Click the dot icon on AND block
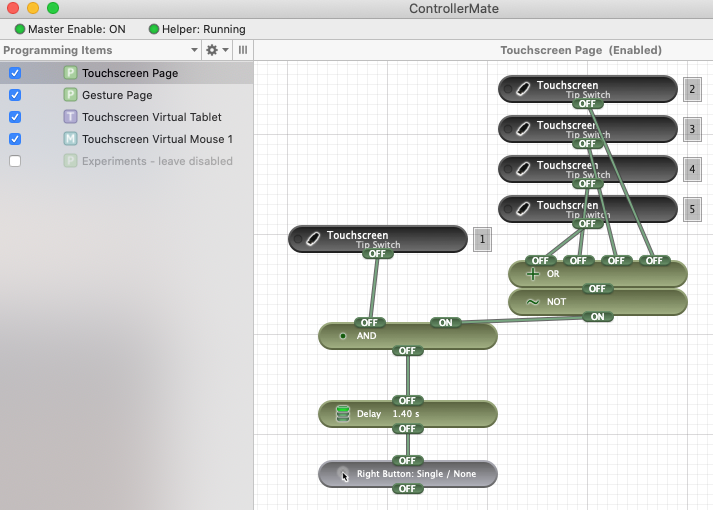This screenshot has width=713, height=510. coord(343,336)
